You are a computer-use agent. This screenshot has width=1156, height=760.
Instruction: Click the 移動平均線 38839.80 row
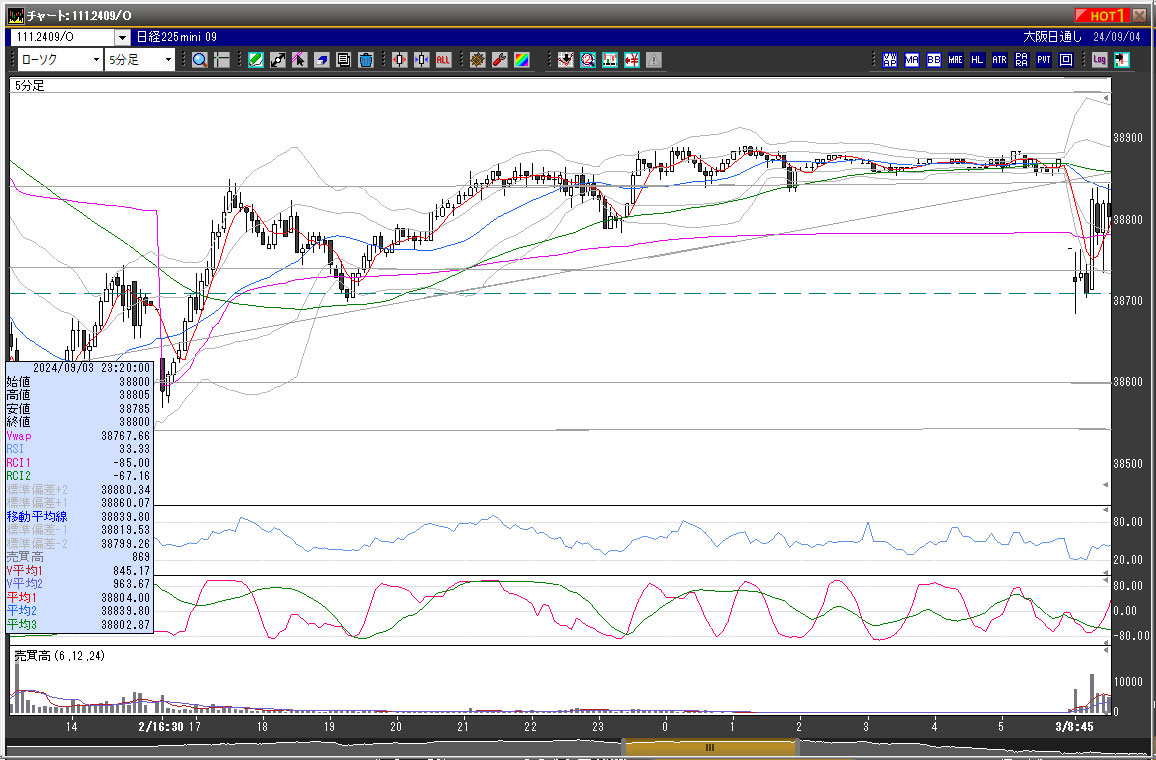point(78,517)
